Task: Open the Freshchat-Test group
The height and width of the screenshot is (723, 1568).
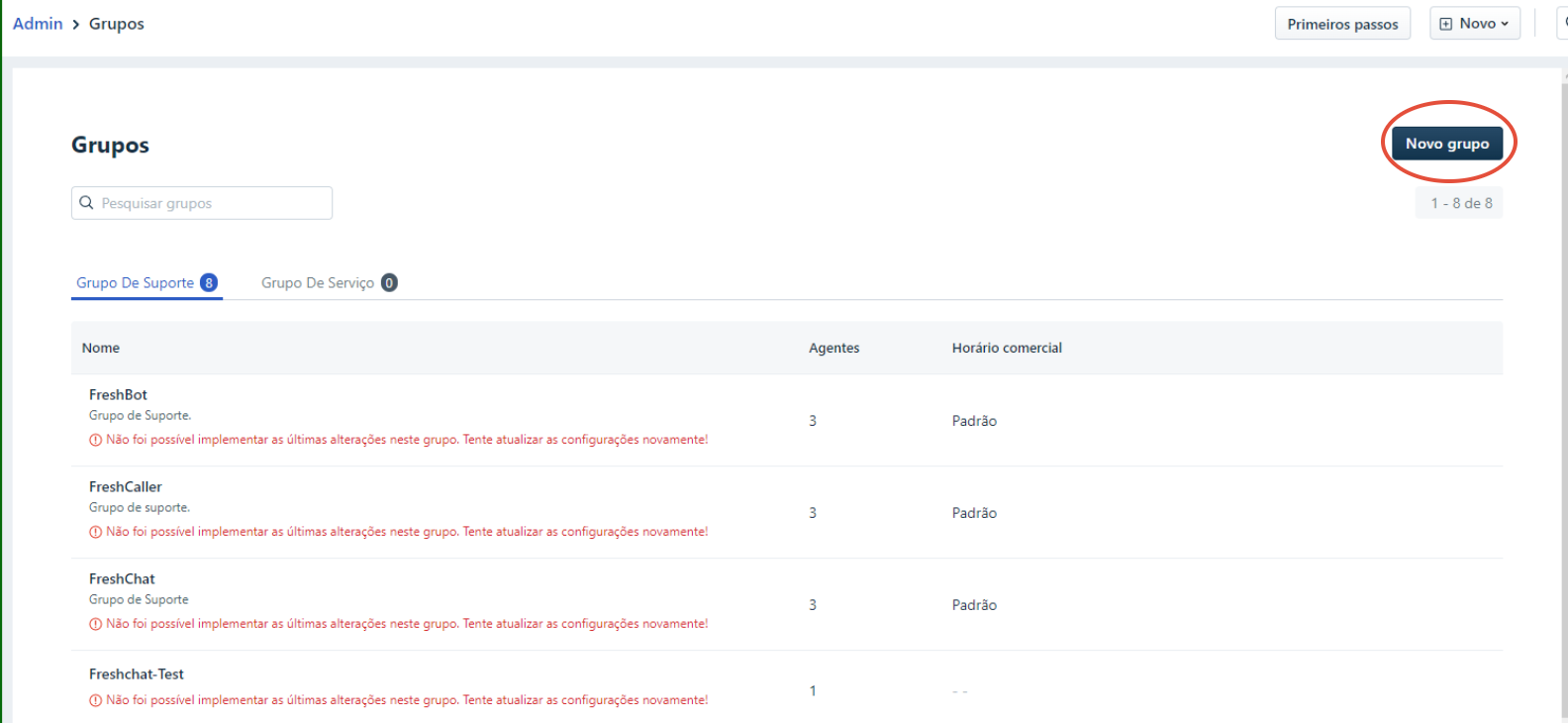Action: pyautogui.click(x=137, y=674)
